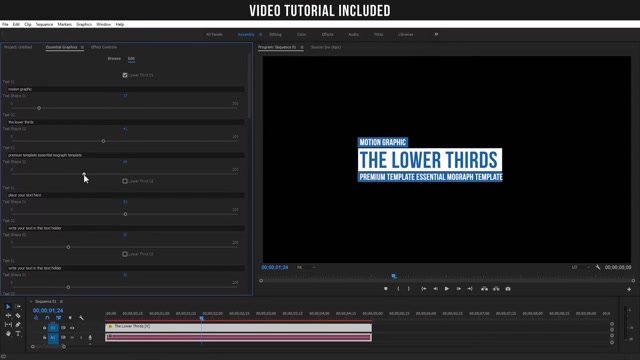640x360 pixels.
Task: Click 'motion graphic' text field
Action: [x=126, y=89]
